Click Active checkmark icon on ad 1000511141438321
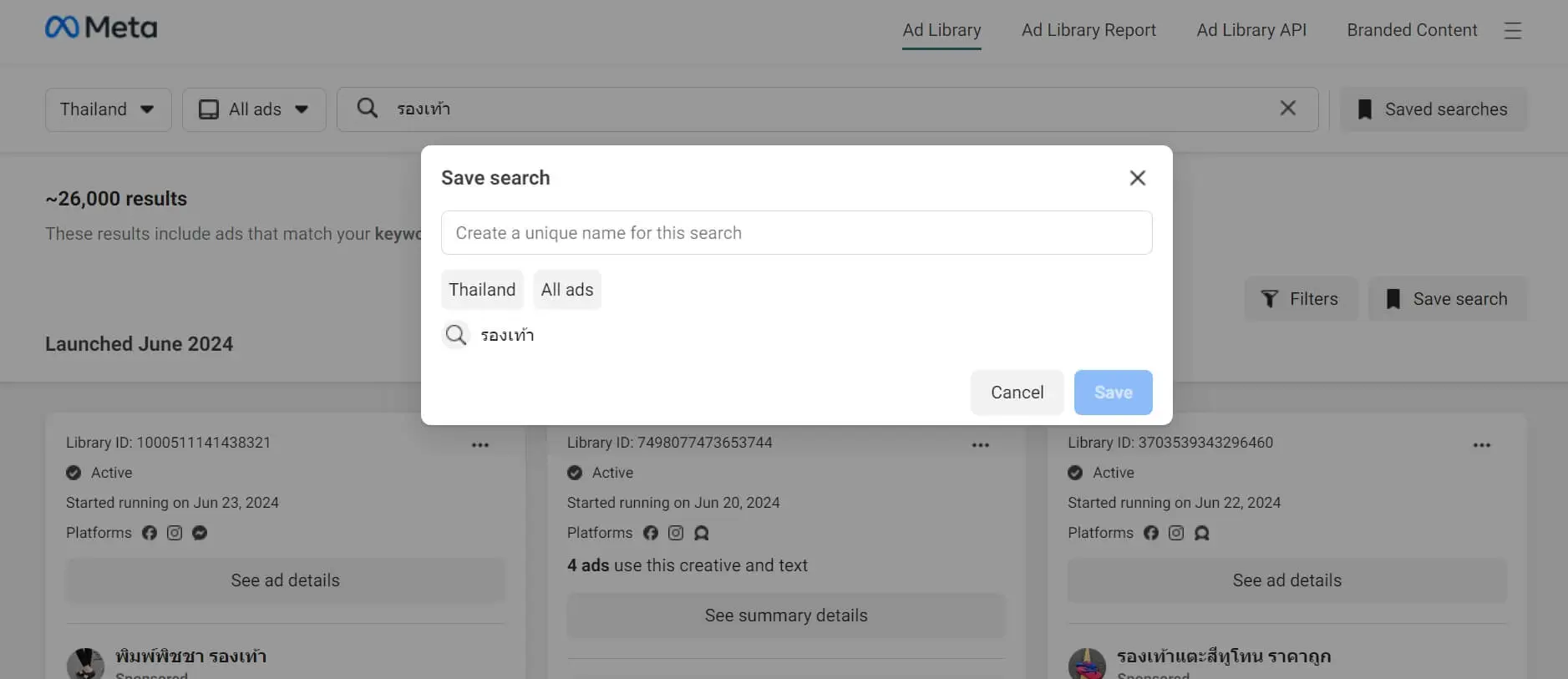The width and height of the screenshot is (1568, 679). click(x=74, y=473)
